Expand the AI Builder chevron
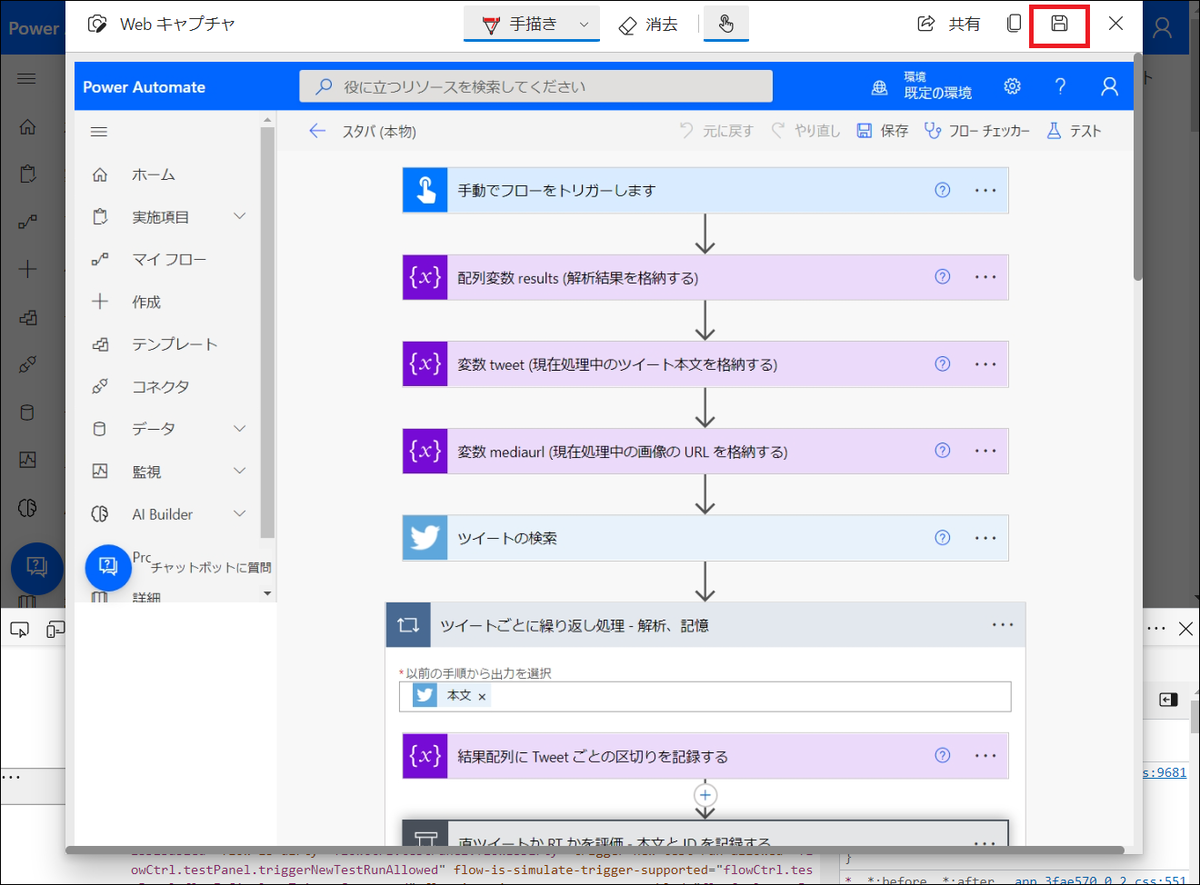The image size is (1200, 885). pyautogui.click(x=239, y=514)
